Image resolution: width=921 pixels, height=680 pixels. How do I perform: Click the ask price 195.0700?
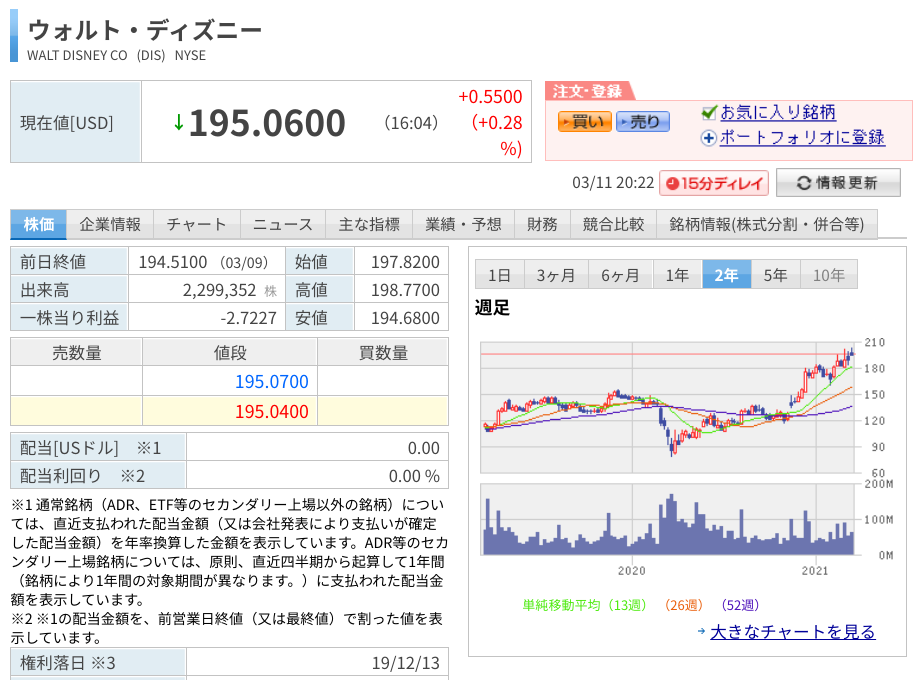pyautogui.click(x=272, y=382)
